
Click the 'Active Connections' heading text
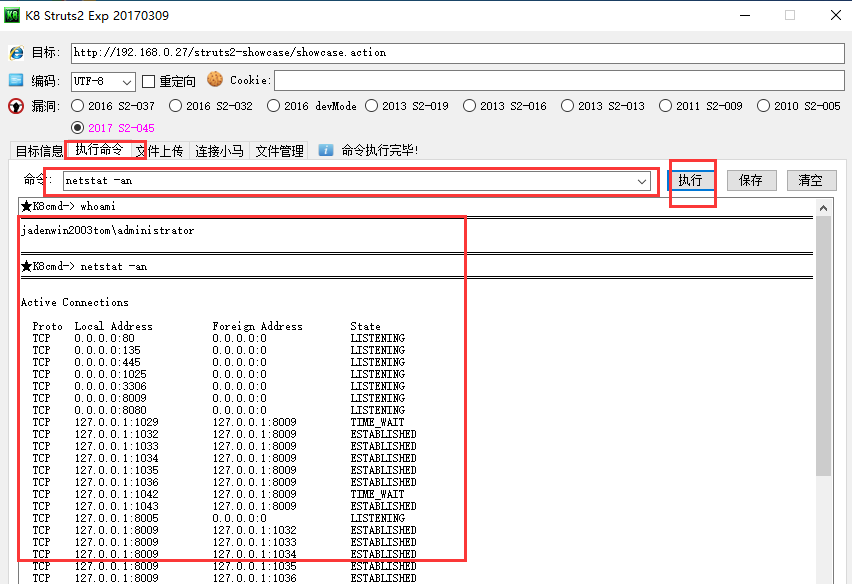click(75, 302)
